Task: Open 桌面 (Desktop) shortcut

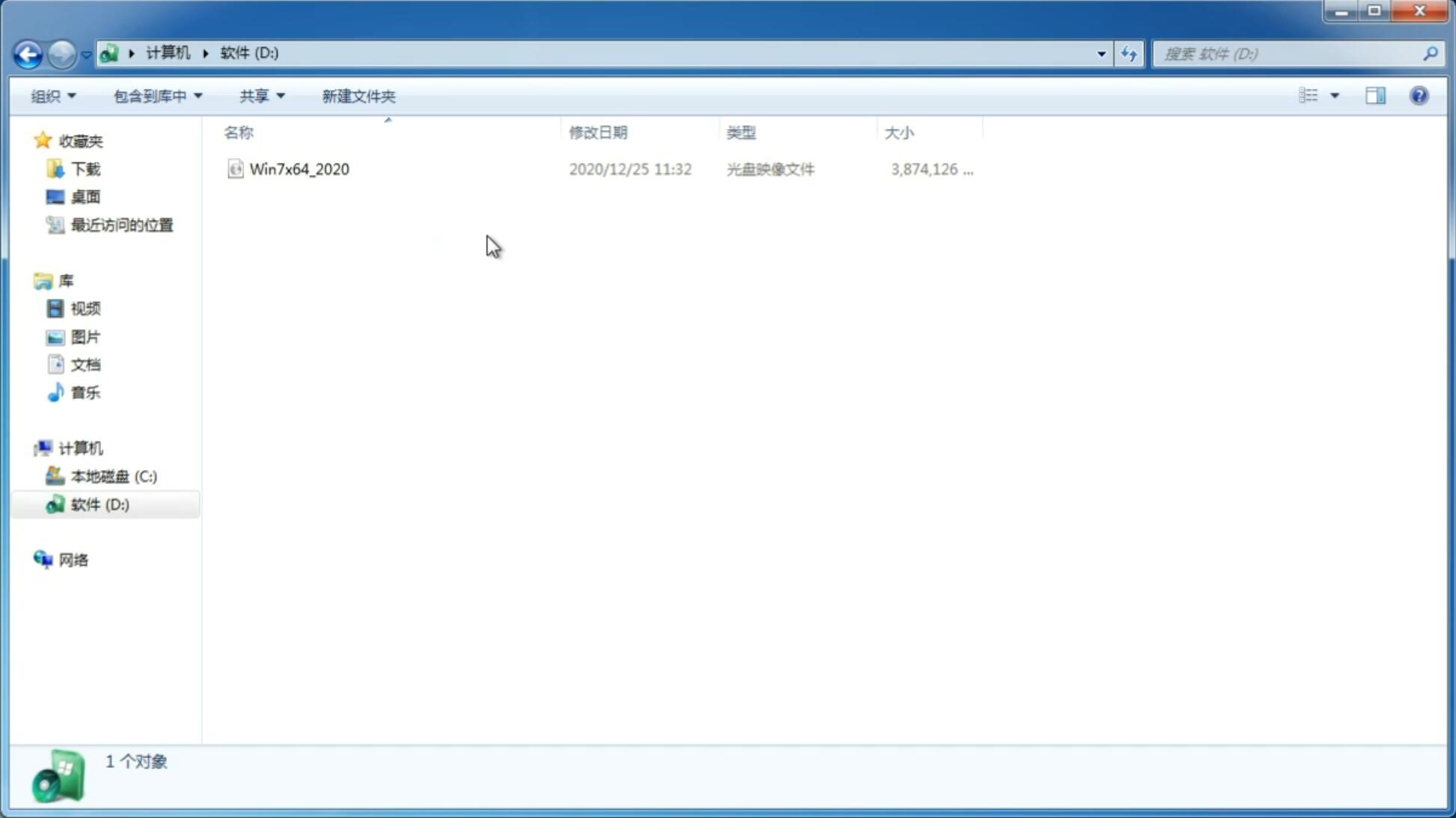Action: pos(85,197)
